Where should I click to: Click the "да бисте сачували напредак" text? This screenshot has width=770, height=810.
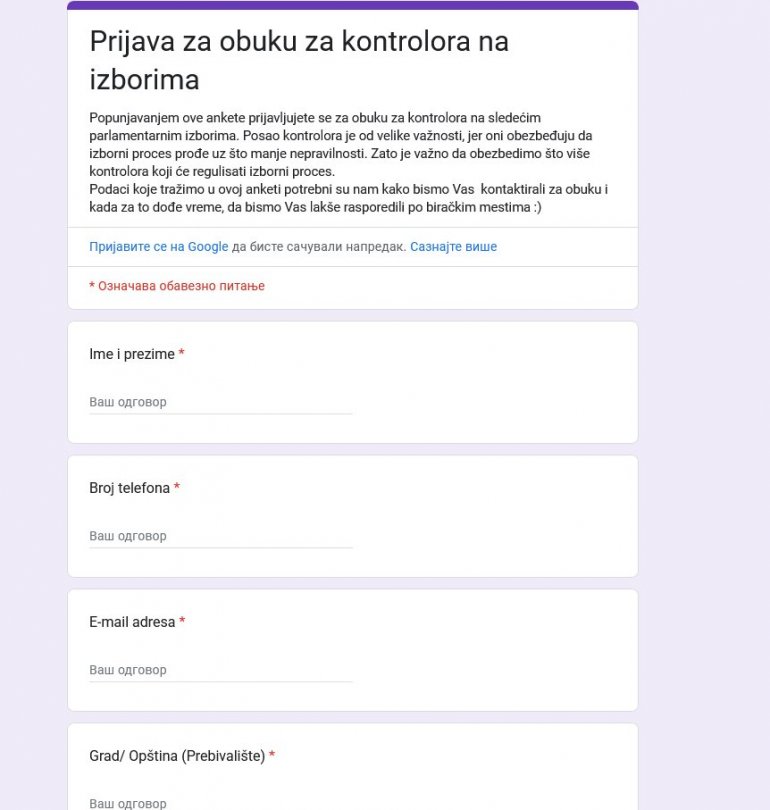click(x=319, y=247)
